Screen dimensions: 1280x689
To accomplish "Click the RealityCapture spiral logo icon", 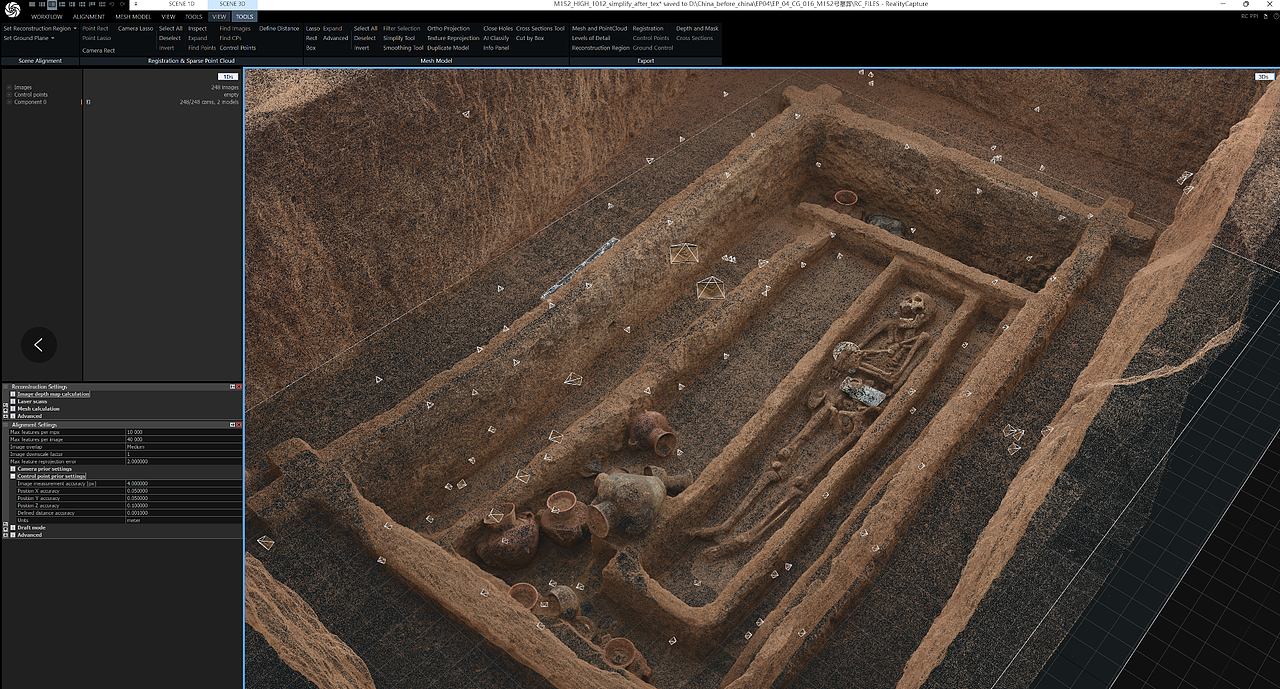I will click(x=12, y=9).
